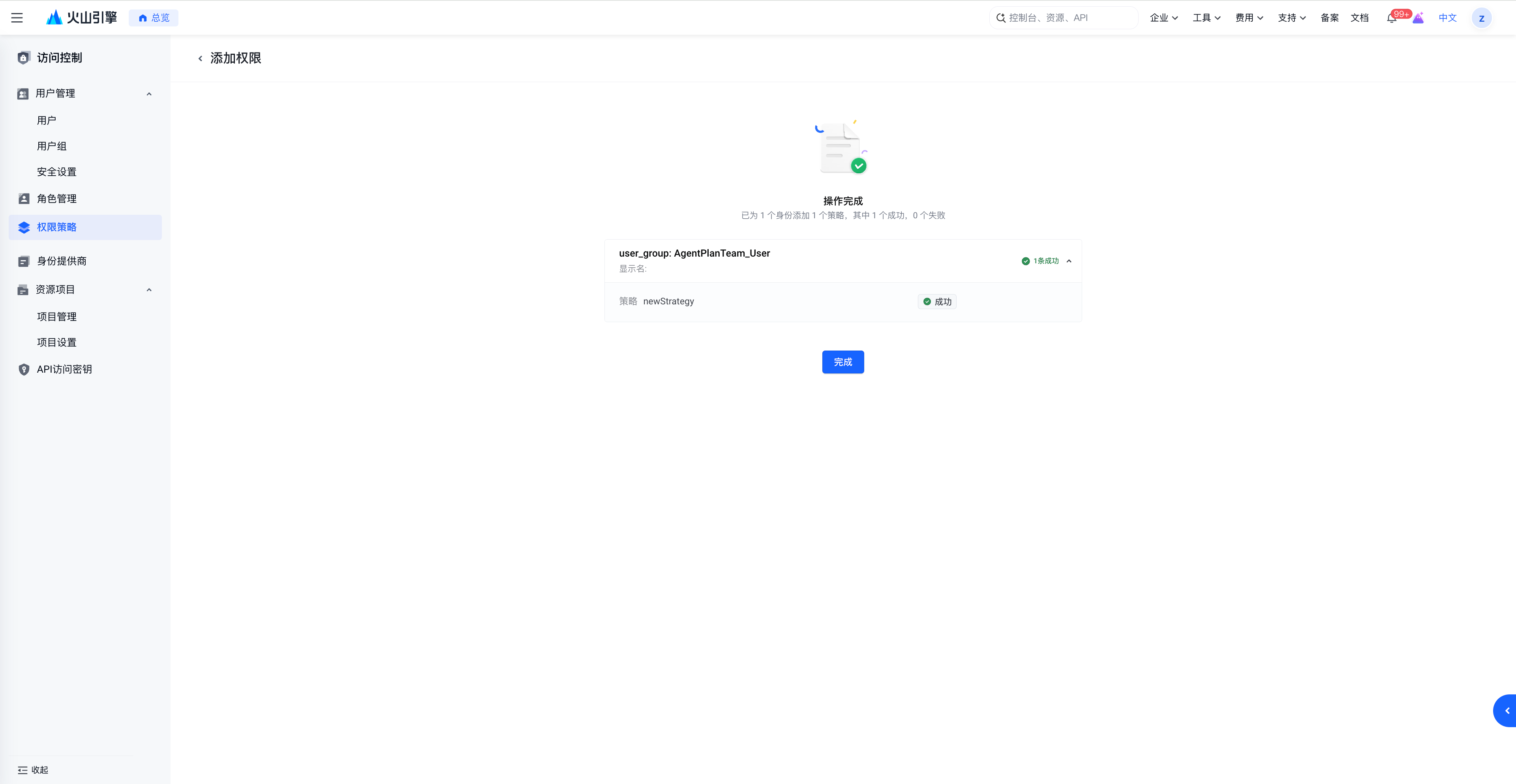This screenshot has height=784, width=1516.
Task: Click the purple AI assistant icon
Action: tap(1418, 18)
